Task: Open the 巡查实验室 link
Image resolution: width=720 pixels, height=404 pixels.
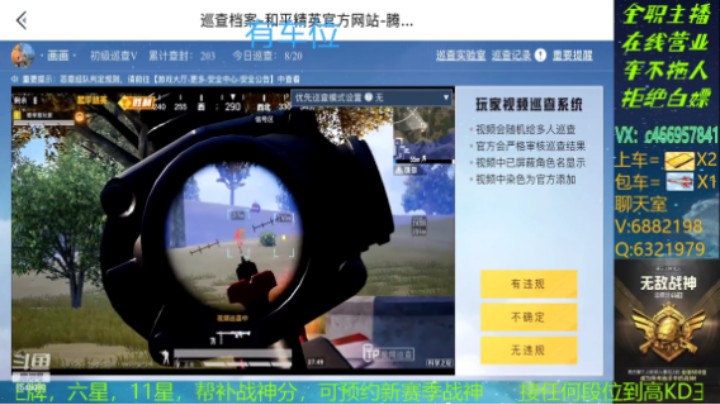Action: pyautogui.click(x=461, y=56)
